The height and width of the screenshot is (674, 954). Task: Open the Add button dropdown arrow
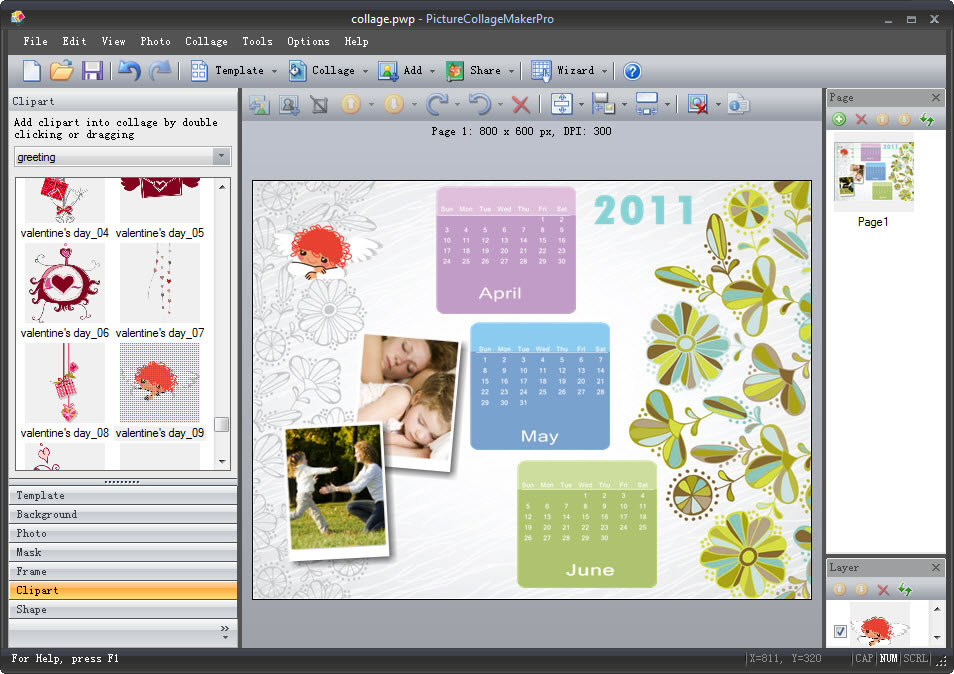[x=432, y=71]
